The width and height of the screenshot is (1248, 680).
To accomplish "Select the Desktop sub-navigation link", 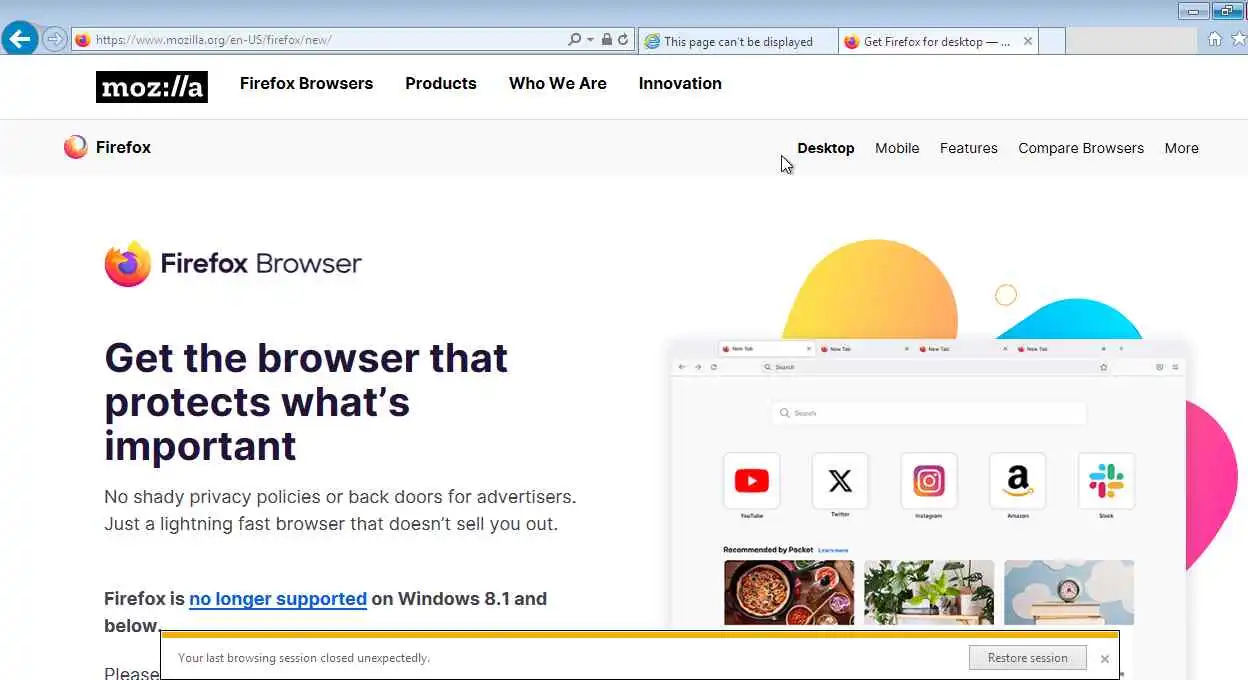I will click(x=826, y=148).
